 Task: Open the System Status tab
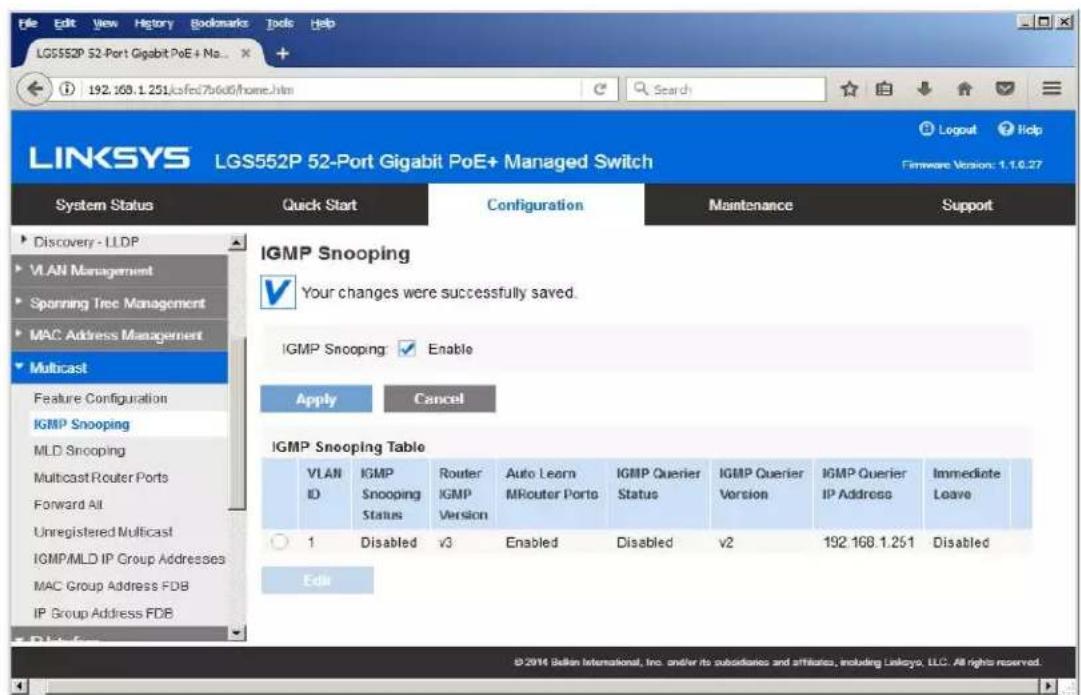(x=104, y=205)
